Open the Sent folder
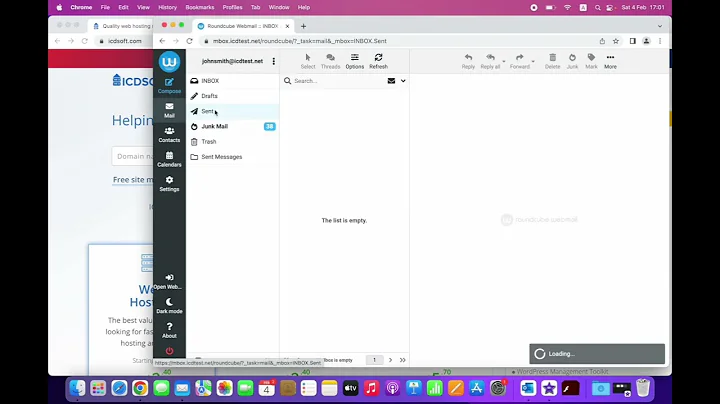This screenshot has height=404, width=720. coord(233,111)
